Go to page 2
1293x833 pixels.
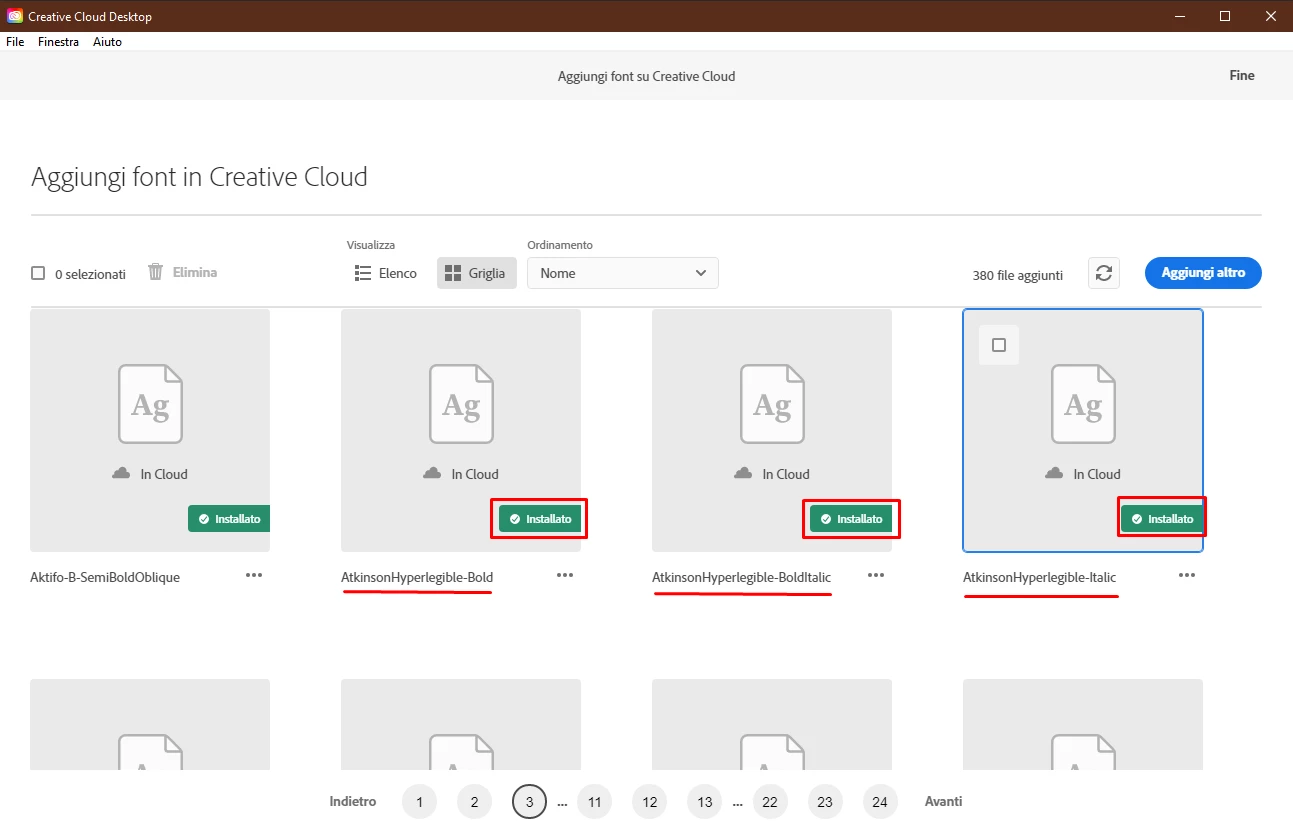[x=474, y=802]
